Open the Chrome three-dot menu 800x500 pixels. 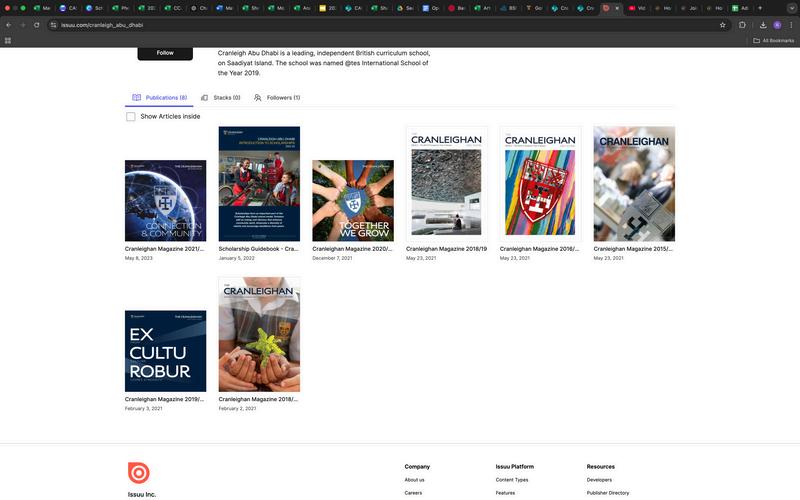(791, 24)
